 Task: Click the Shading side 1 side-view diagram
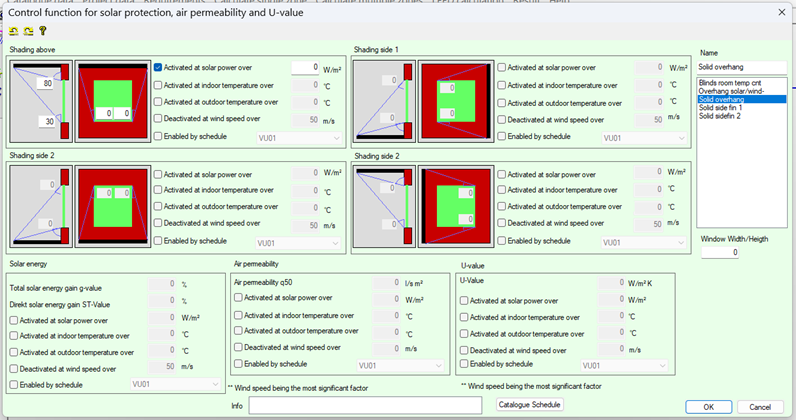[384, 102]
